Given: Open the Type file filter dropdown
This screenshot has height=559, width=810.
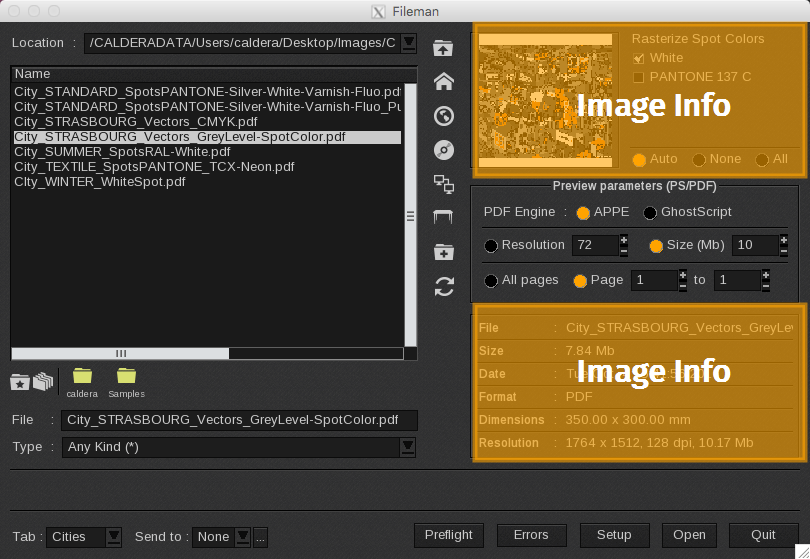Looking at the screenshot, I should pos(407,446).
